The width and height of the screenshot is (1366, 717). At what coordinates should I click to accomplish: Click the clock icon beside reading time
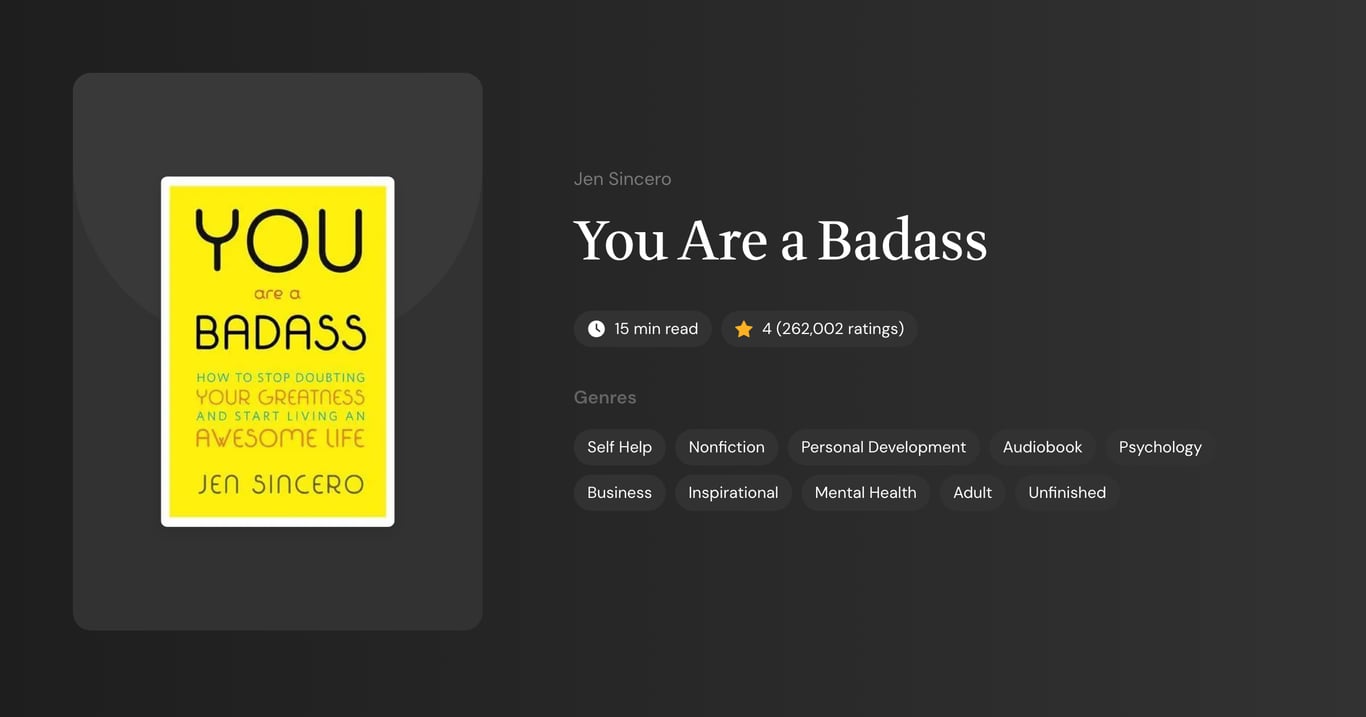point(595,328)
